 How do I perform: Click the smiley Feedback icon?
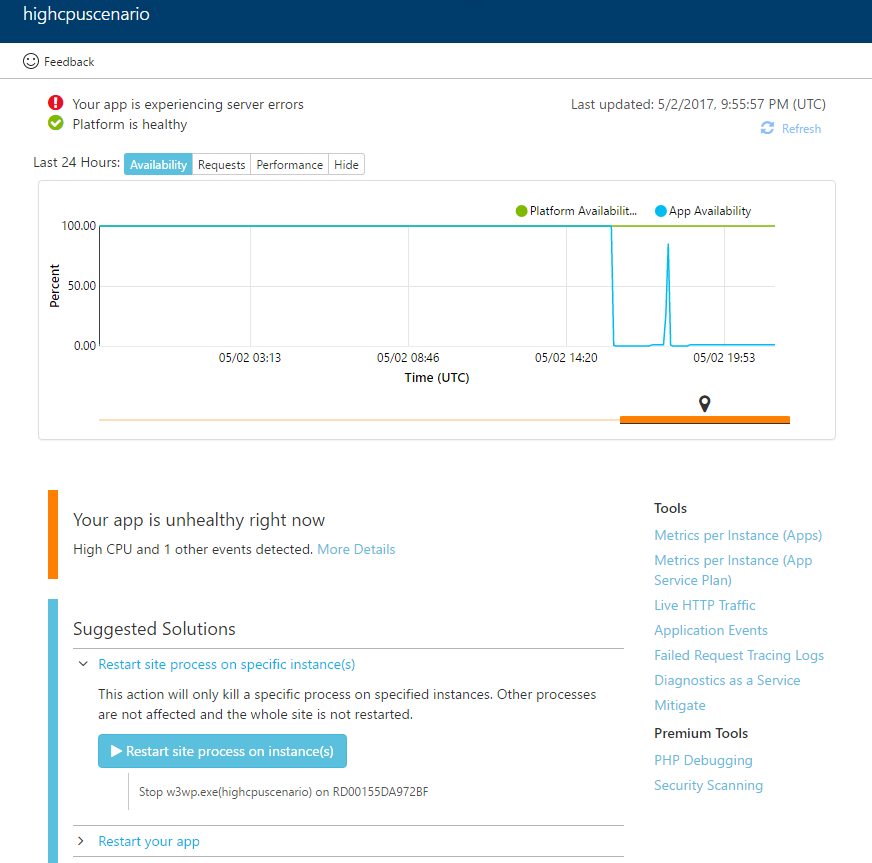31,61
